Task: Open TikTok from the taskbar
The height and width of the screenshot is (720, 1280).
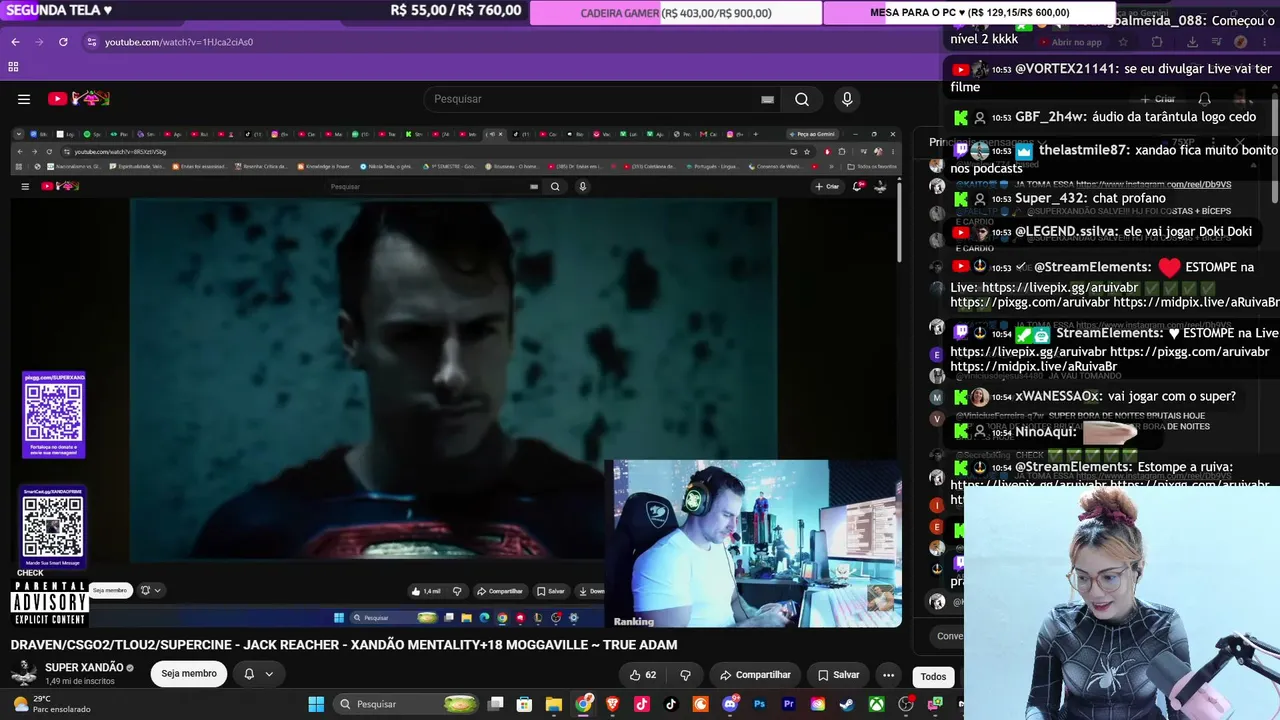Action: [x=671, y=704]
